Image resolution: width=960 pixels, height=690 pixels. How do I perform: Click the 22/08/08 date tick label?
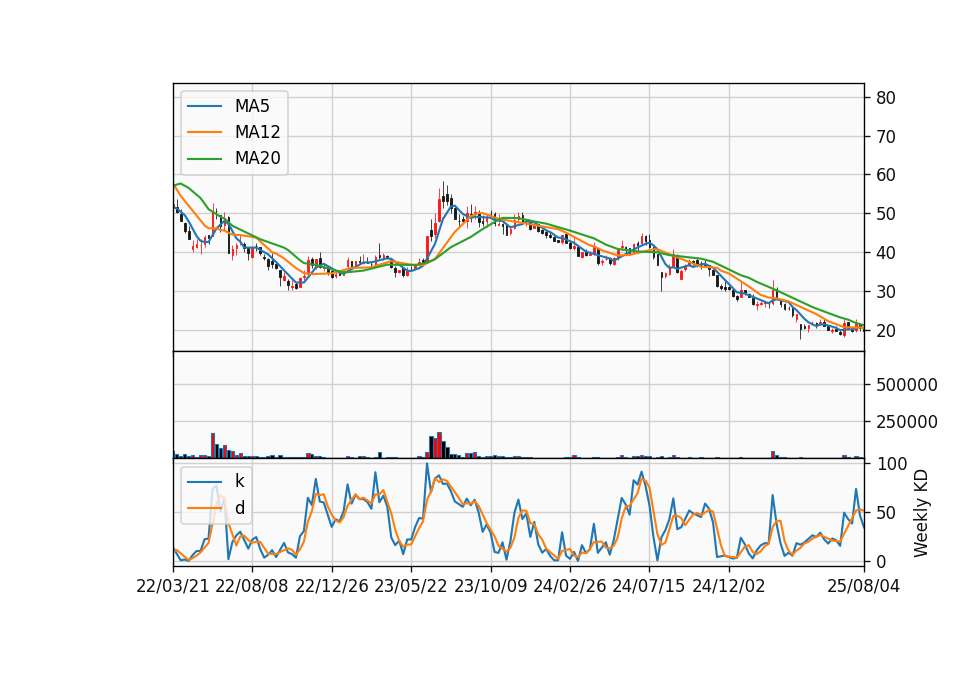coord(252,586)
